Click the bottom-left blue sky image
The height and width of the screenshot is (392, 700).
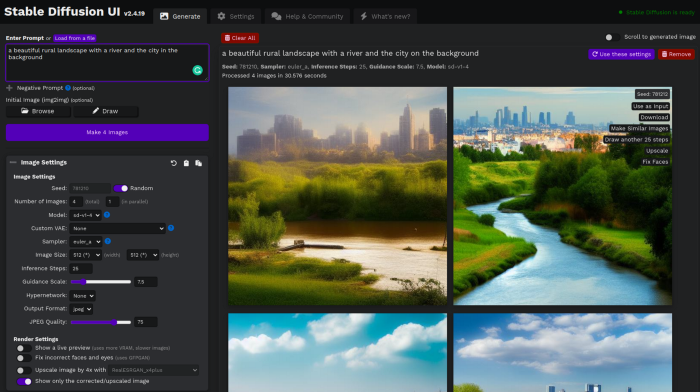click(x=338, y=353)
